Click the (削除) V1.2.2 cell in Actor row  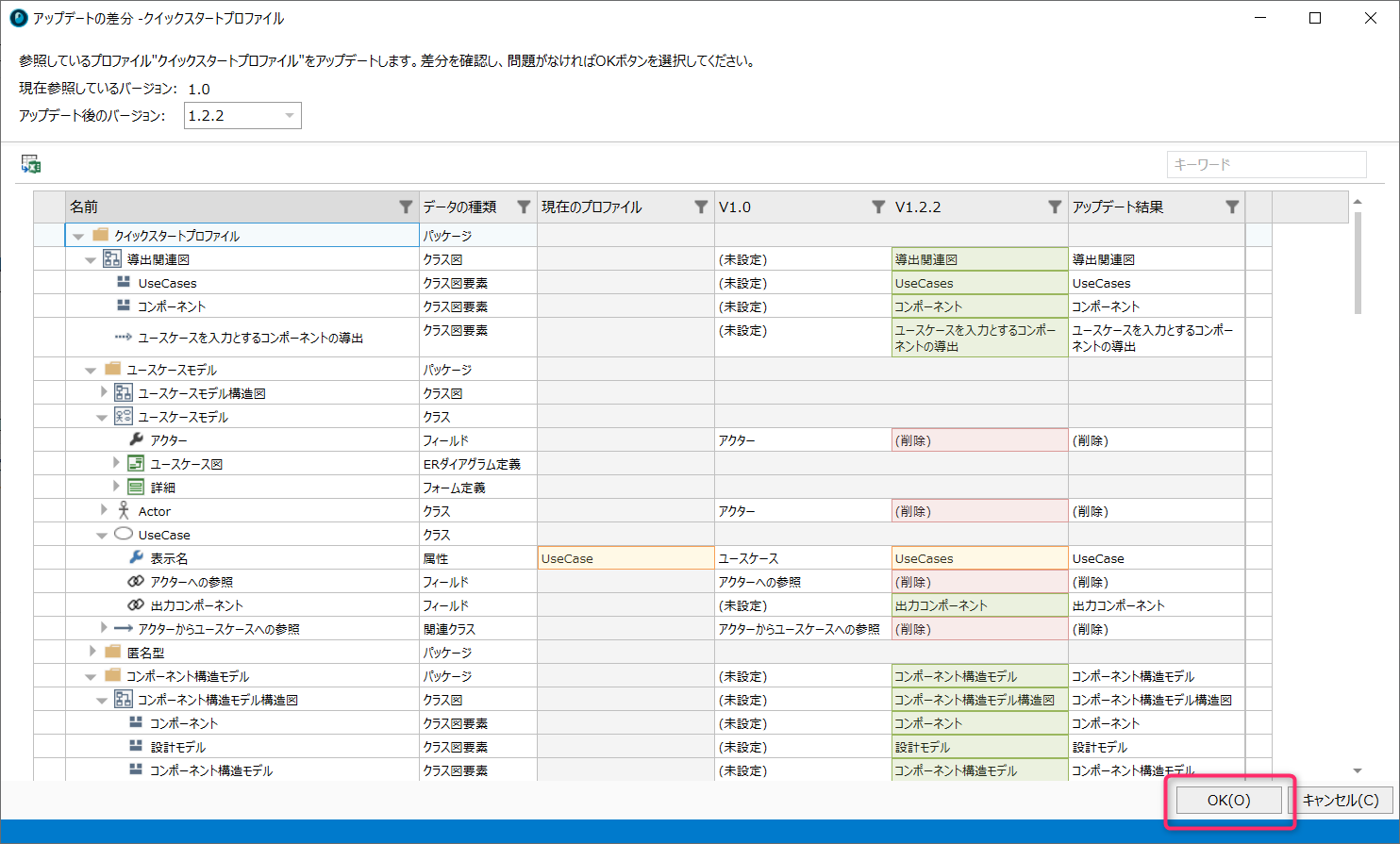[980, 510]
